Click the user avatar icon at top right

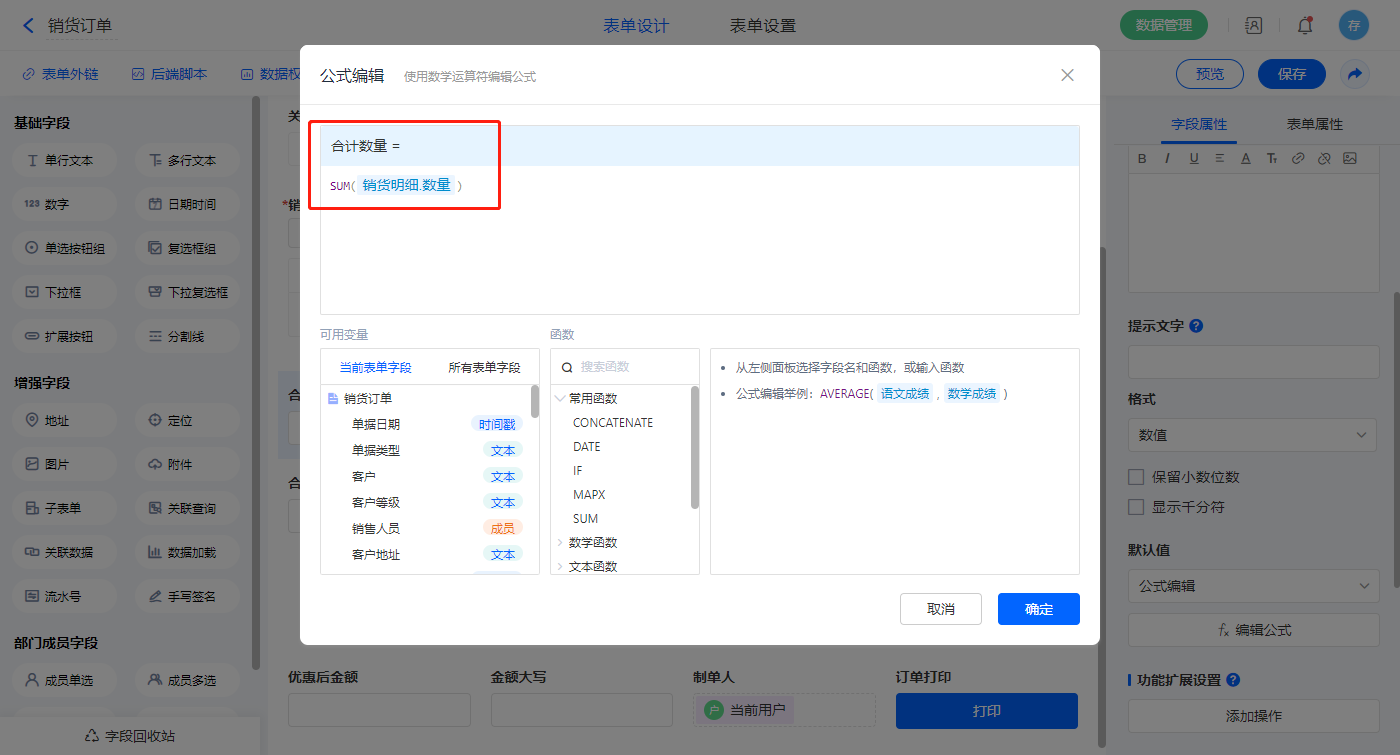(x=1353, y=26)
